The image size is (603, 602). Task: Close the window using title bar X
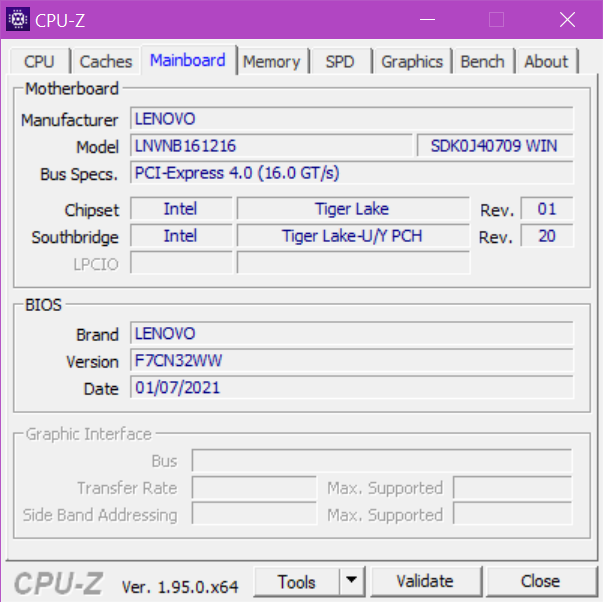(567, 19)
